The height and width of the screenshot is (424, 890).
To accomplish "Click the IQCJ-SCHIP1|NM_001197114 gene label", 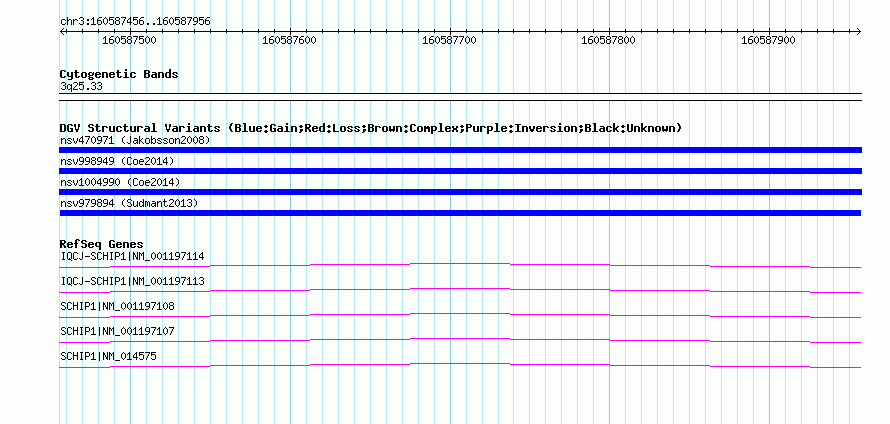I will tap(132, 257).
